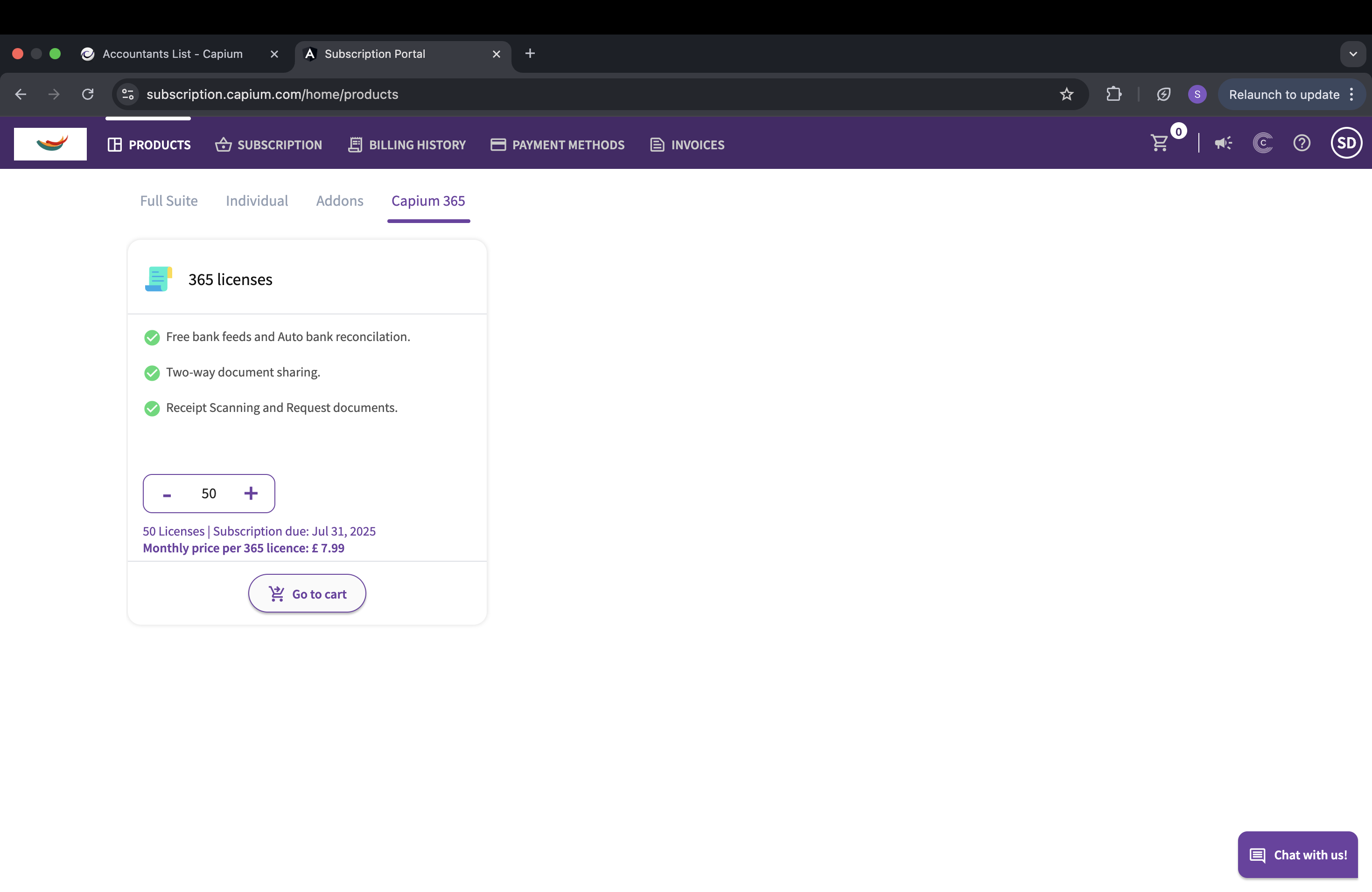Click the license quantity field showing 50
The width and height of the screenshot is (1372, 892).
point(209,494)
